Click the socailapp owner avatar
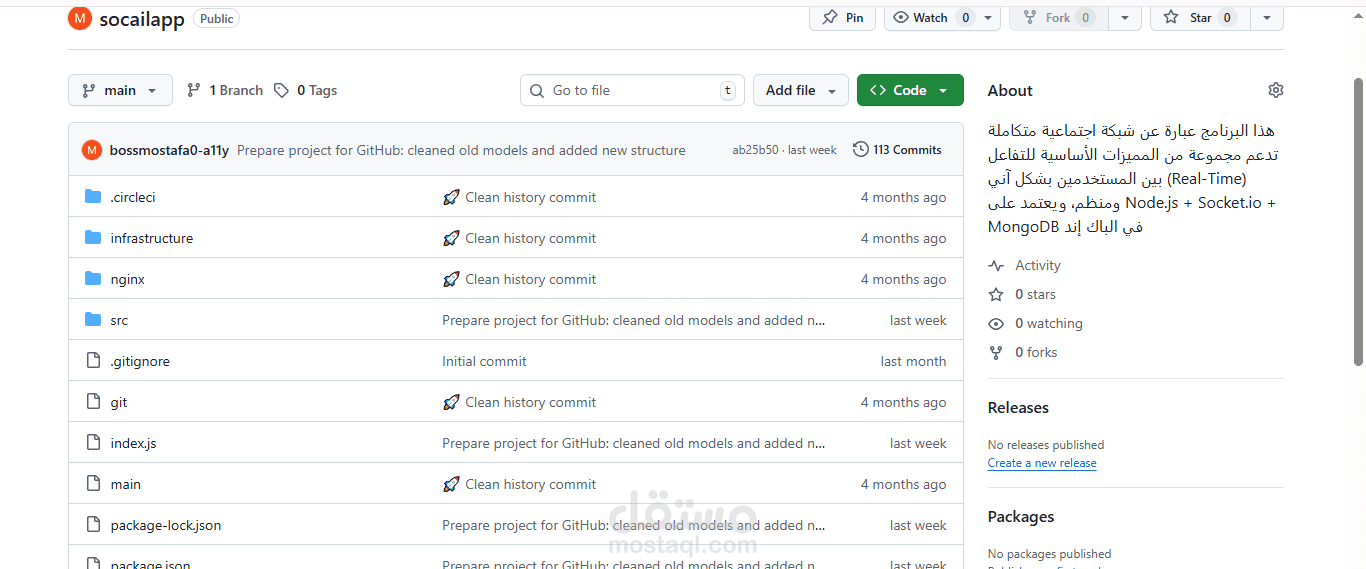 pyautogui.click(x=80, y=18)
